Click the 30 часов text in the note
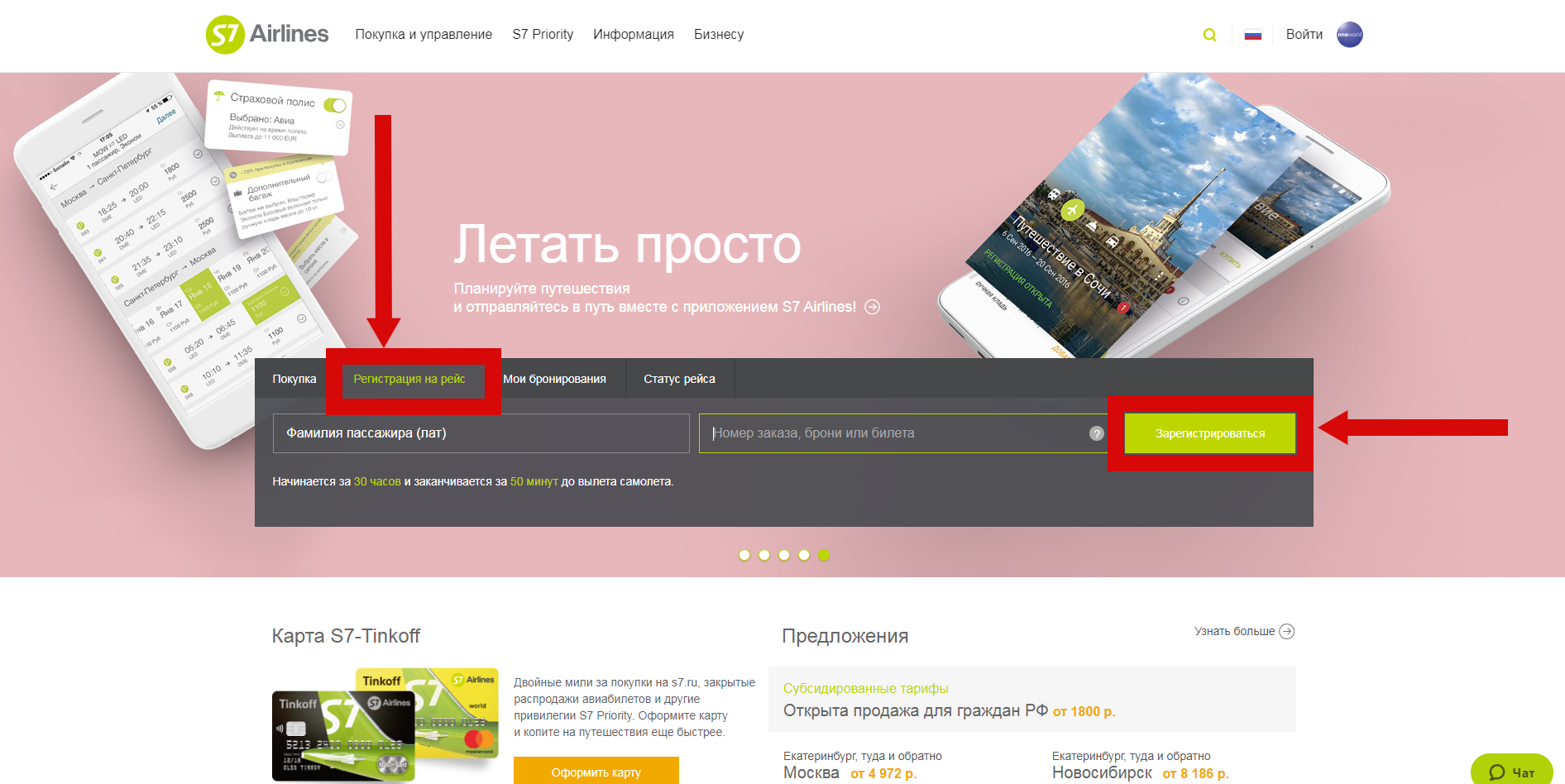Image resolution: width=1565 pixels, height=784 pixels. pyautogui.click(x=377, y=481)
